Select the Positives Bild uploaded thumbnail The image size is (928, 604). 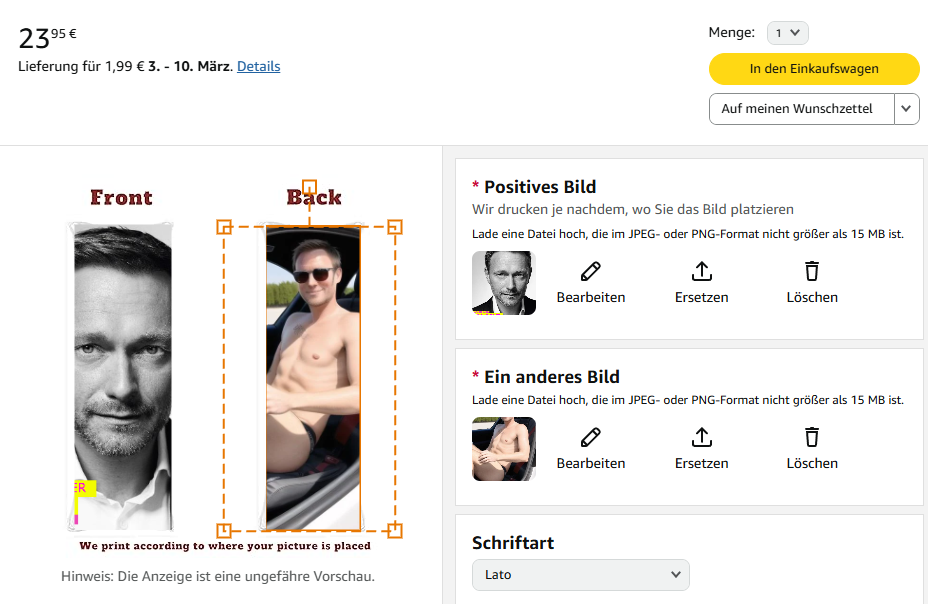[x=504, y=283]
